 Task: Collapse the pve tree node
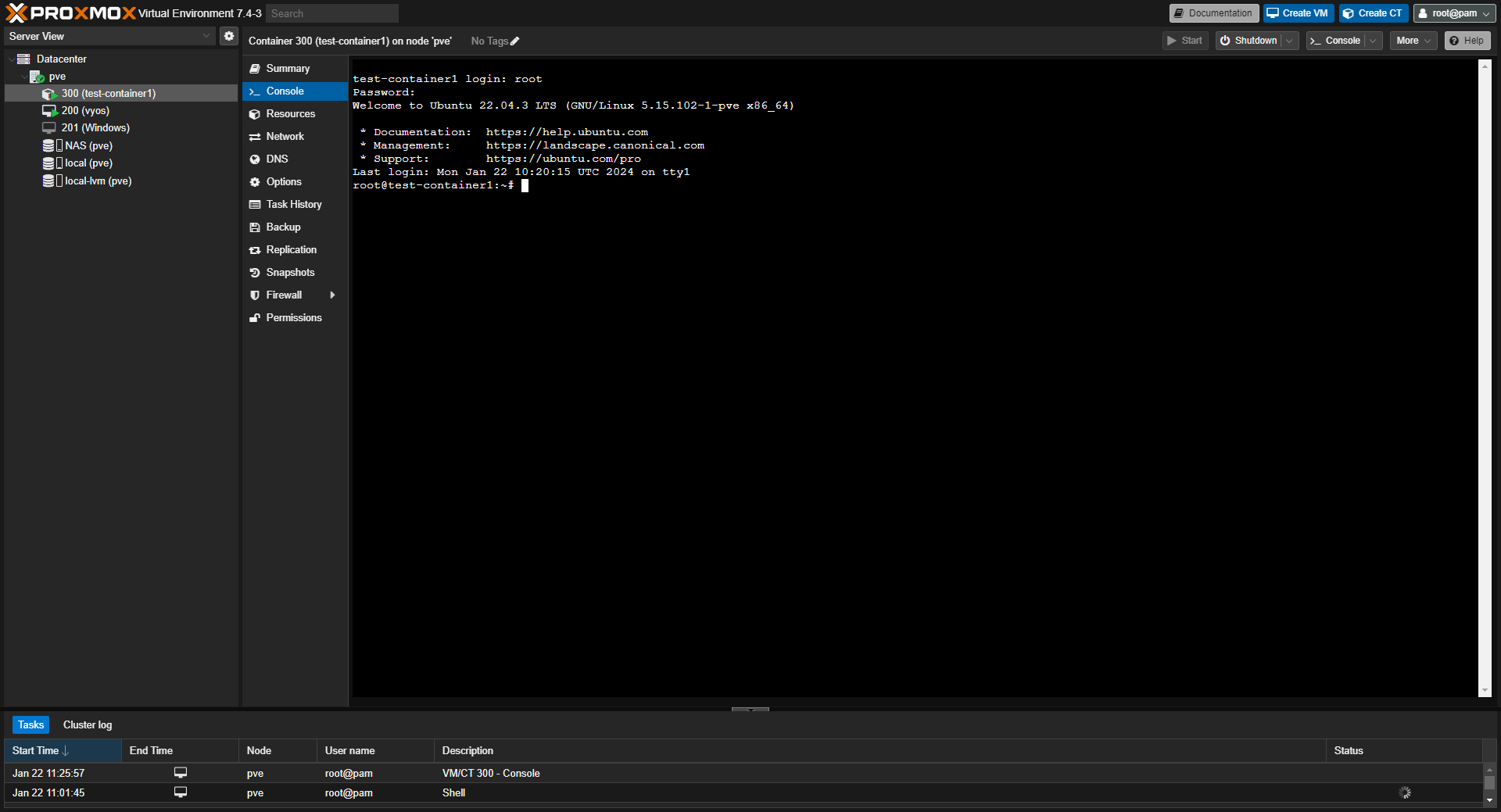coord(23,77)
